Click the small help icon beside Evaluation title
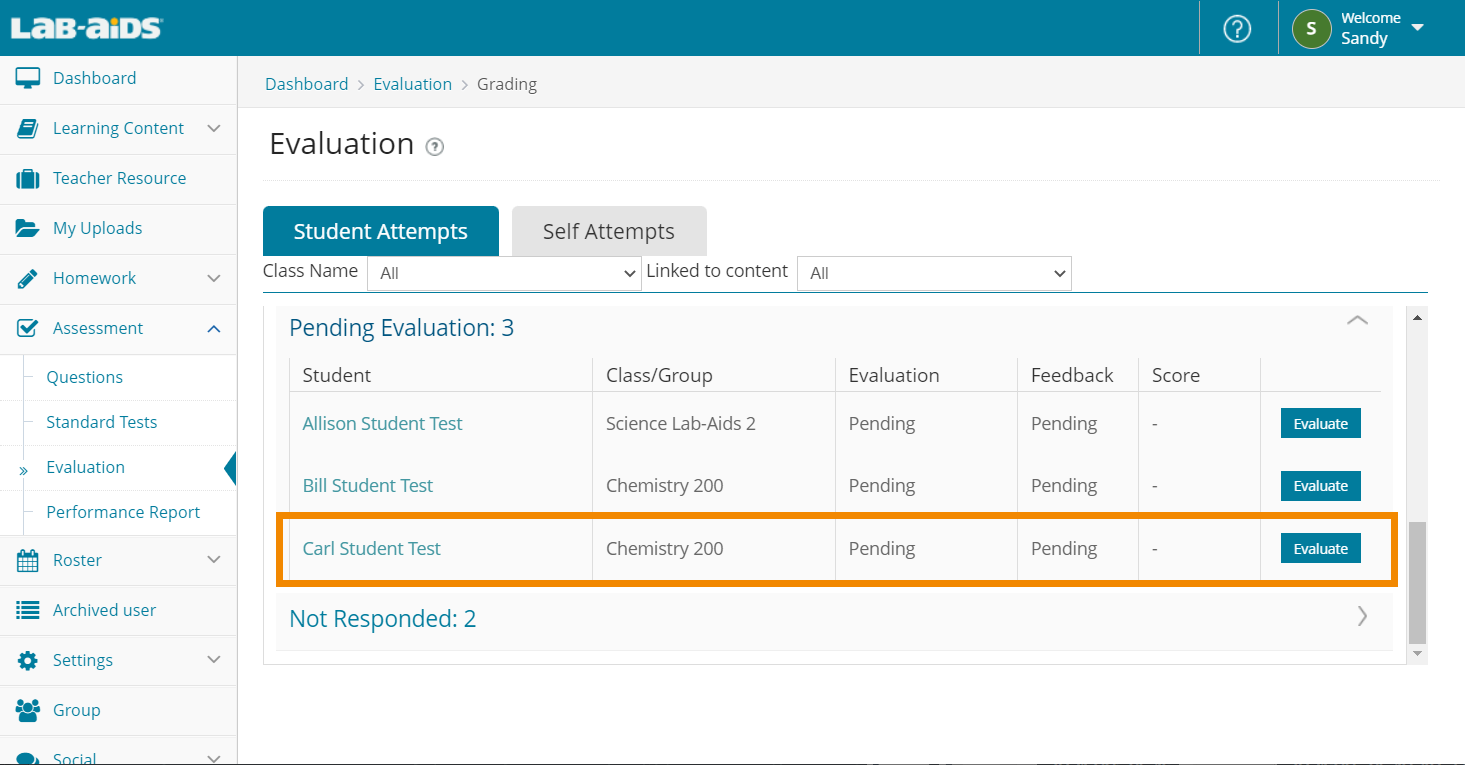 click(x=434, y=147)
